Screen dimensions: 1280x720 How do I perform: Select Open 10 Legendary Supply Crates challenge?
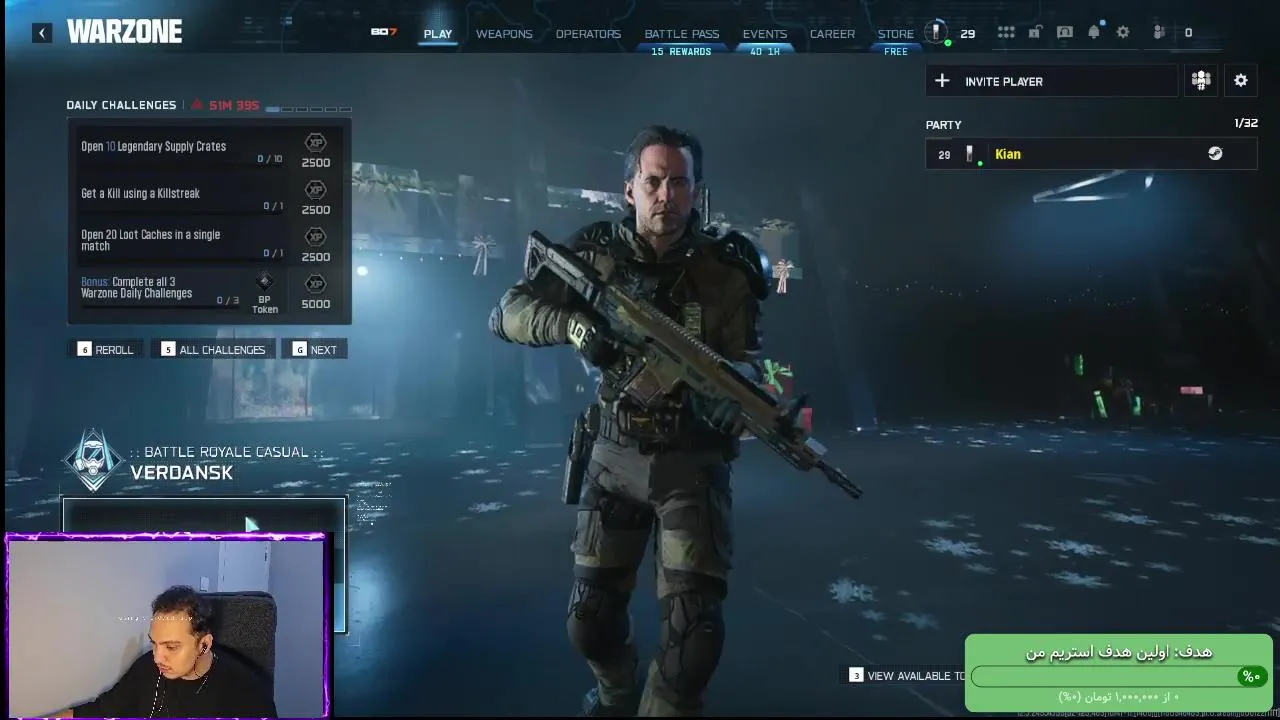tap(209, 151)
